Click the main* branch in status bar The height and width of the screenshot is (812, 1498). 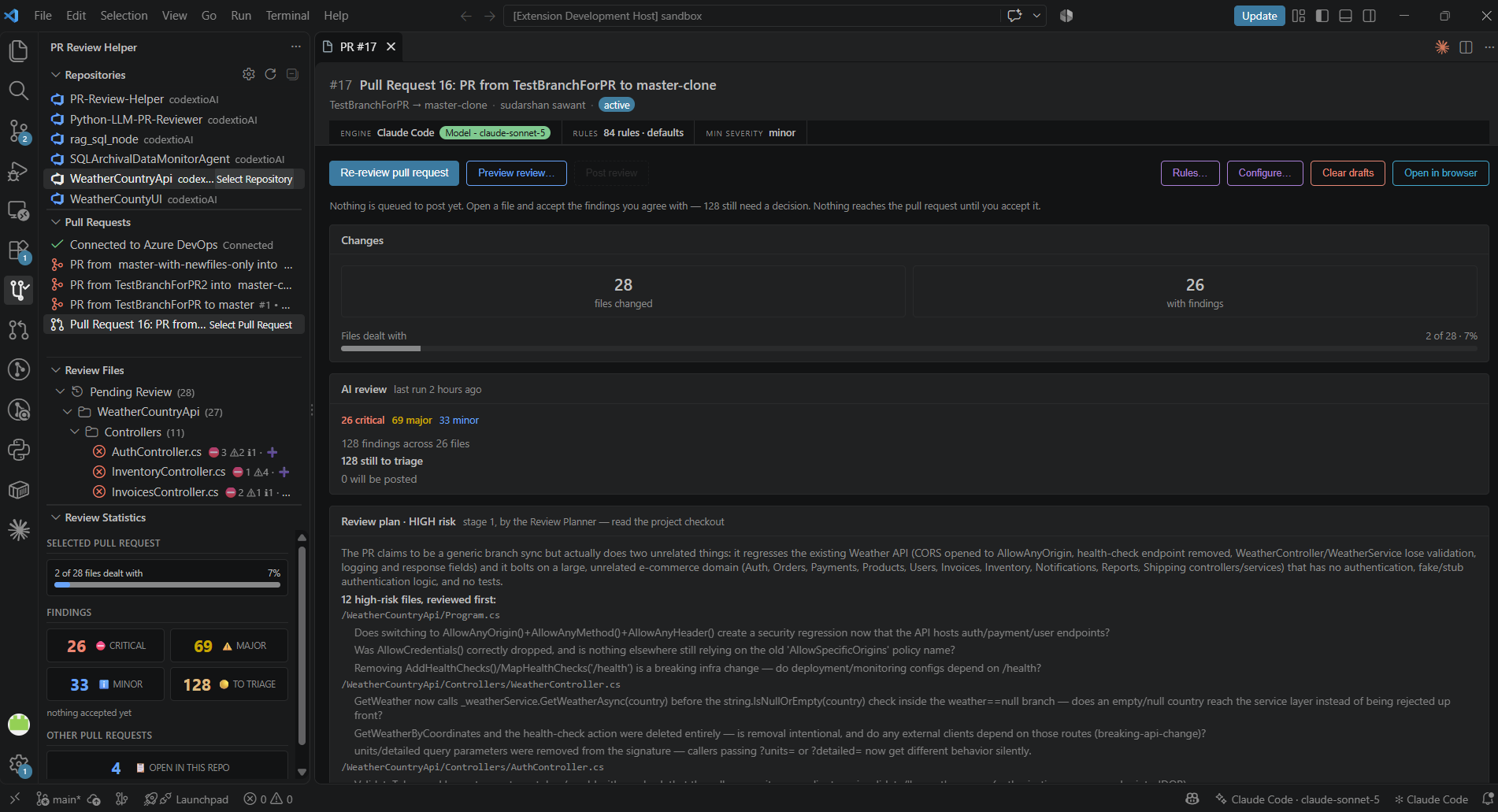pyautogui.click(x=58, y=799)
